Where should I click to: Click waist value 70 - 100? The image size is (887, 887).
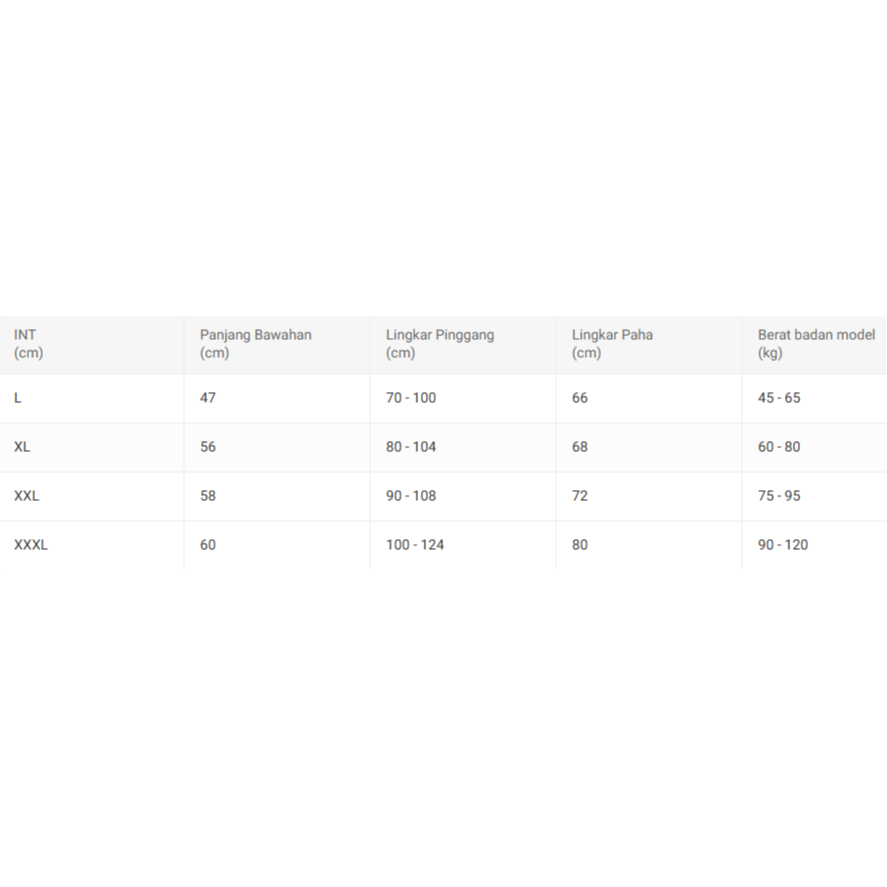[411, 398]
